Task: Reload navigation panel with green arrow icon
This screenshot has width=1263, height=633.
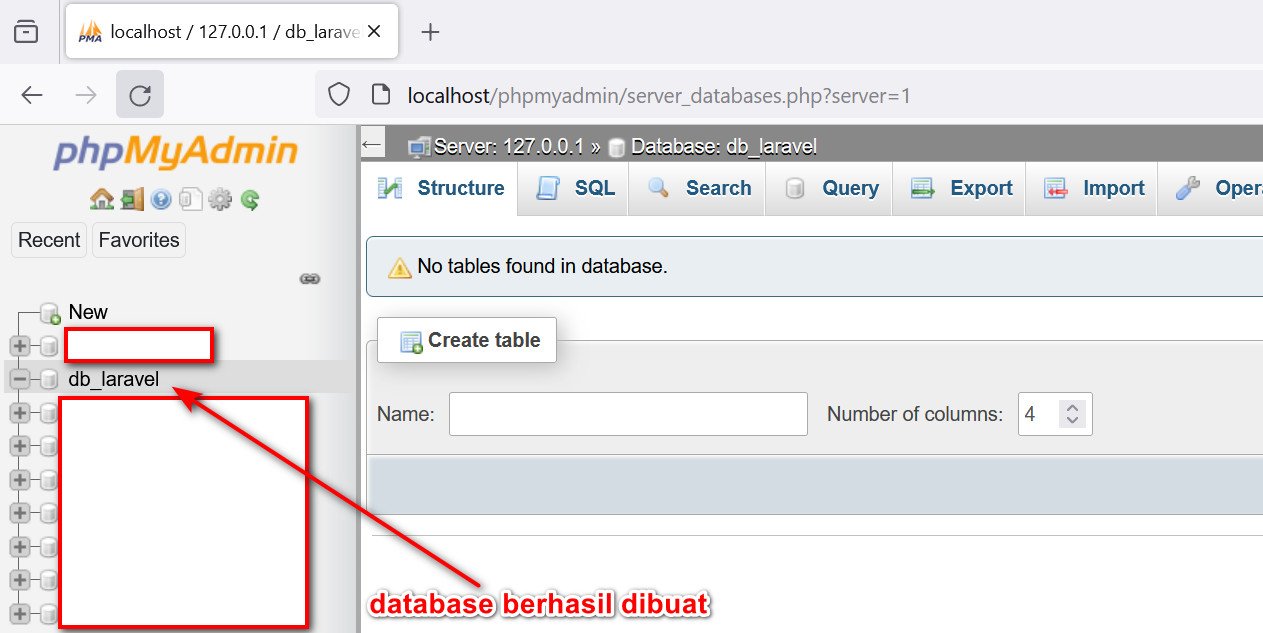Action: (x=250, y=200)
